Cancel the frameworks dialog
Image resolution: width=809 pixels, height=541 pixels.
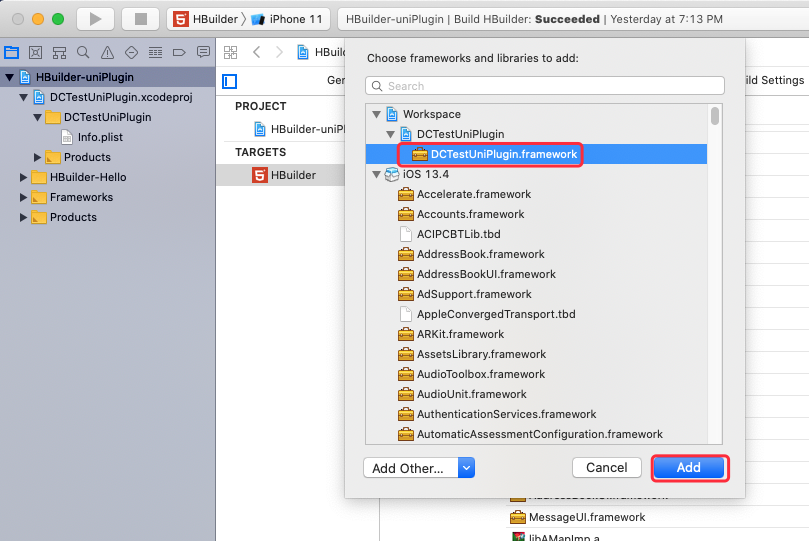coord(607,468)
